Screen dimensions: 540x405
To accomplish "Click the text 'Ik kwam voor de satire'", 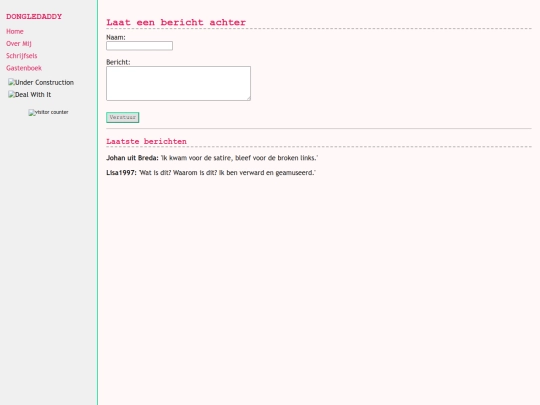I will 196,158.
